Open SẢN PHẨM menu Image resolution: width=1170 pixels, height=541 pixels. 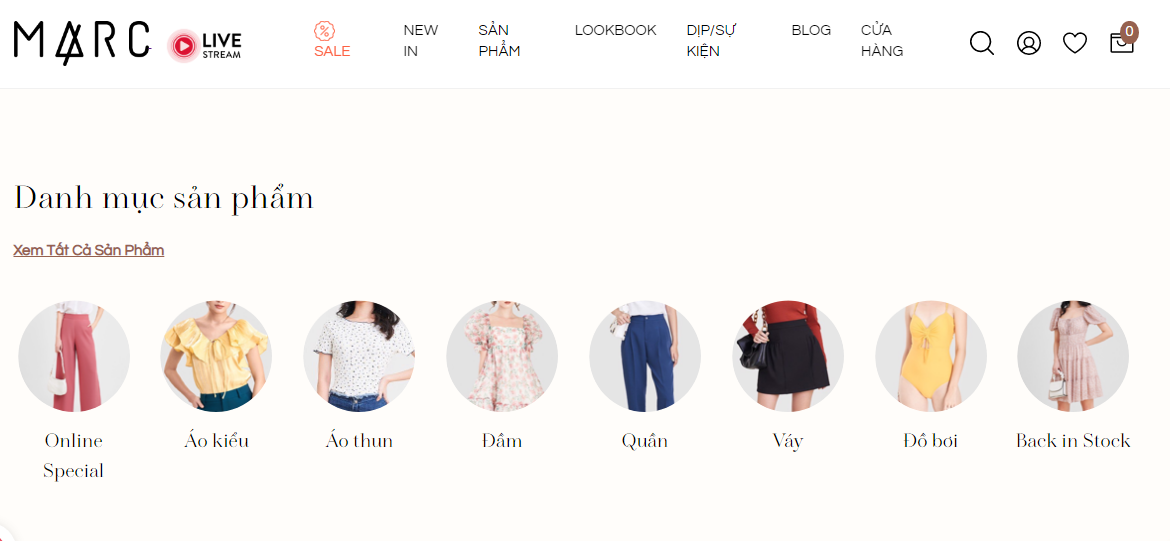[x=499, y=40]
